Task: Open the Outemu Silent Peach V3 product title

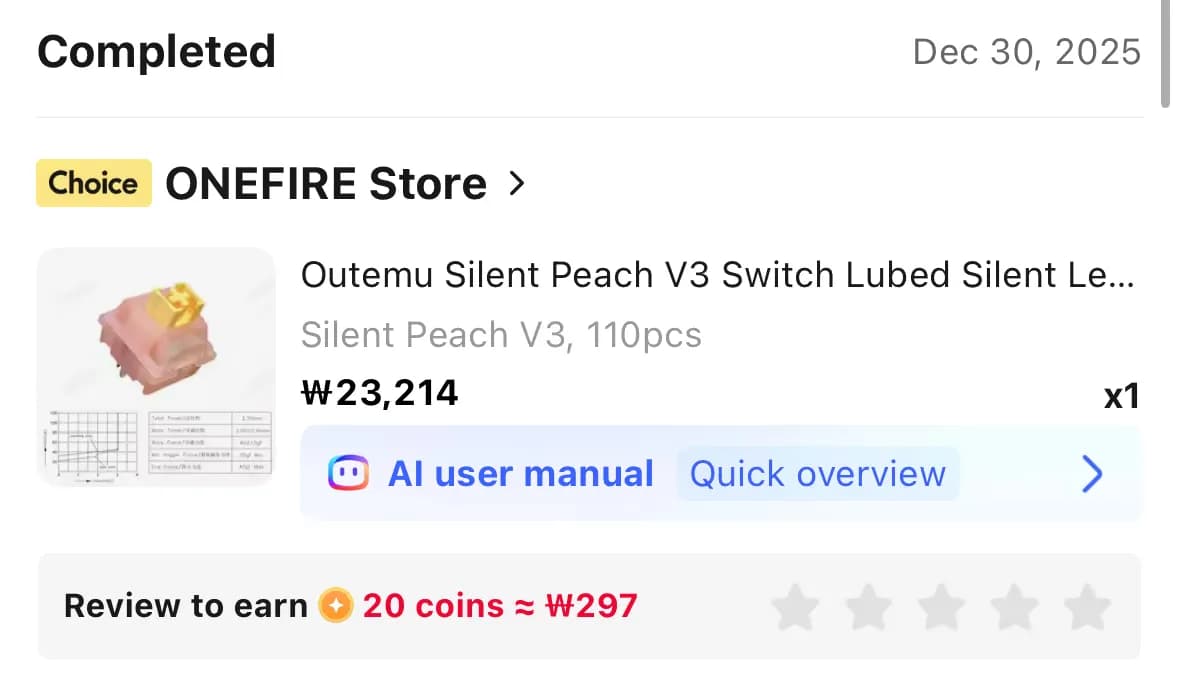Action: pyautogui.click(x=717, y=275)
